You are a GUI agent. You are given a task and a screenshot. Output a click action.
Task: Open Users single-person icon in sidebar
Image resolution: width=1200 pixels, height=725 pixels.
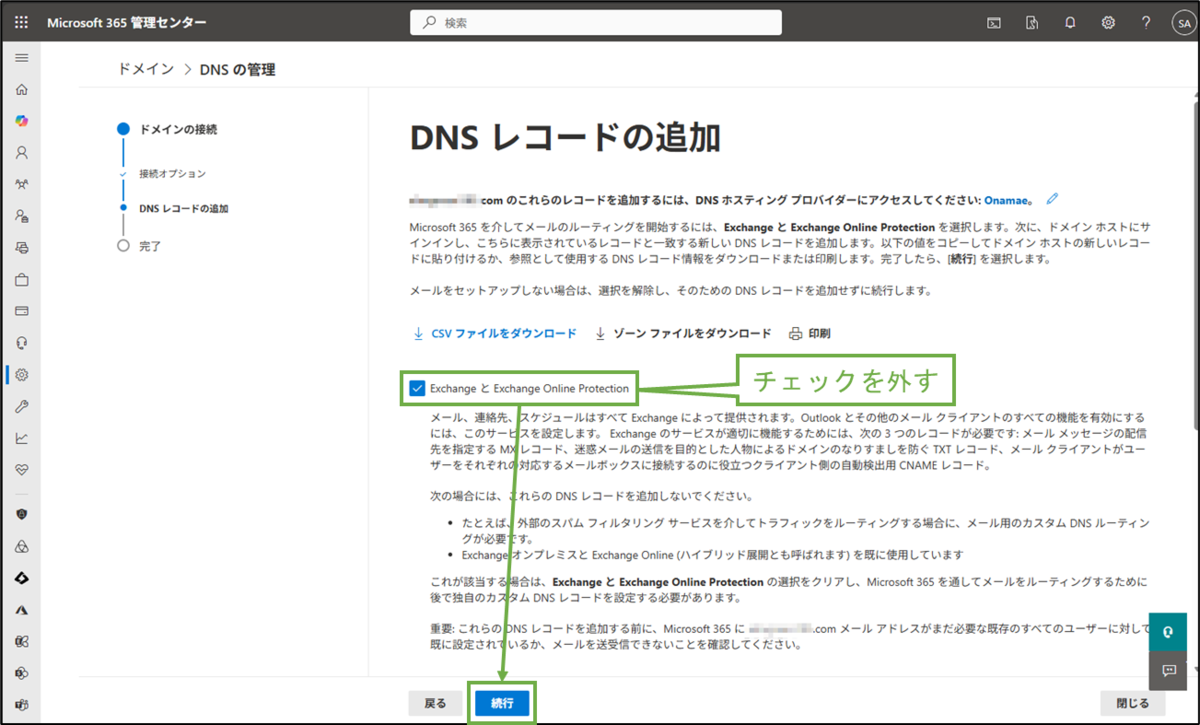pos(21,153)
